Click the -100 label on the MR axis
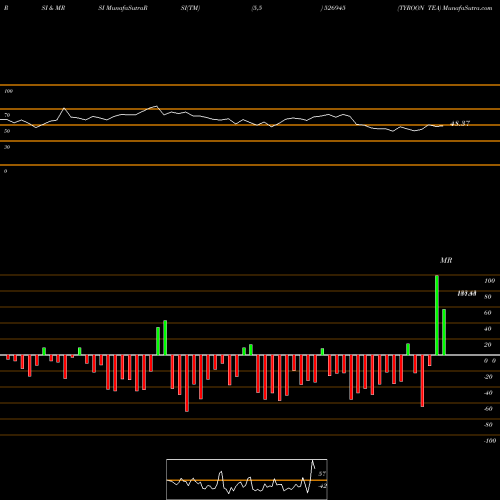The height and width of the screenshot is (500, 500). tap(490, 441)
